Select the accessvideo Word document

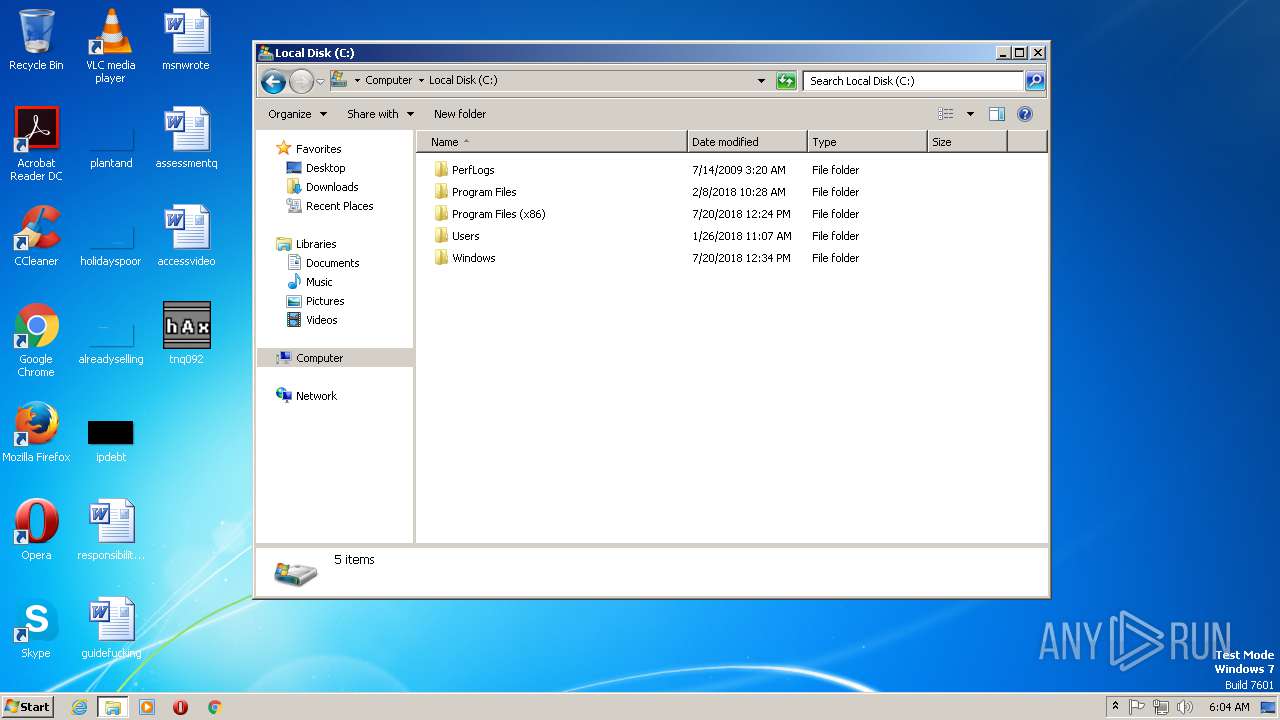coord(186,236)
